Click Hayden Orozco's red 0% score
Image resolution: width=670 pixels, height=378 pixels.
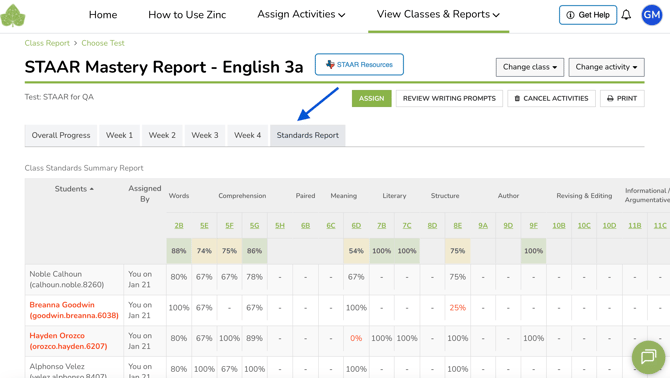[x=356, y=338]
